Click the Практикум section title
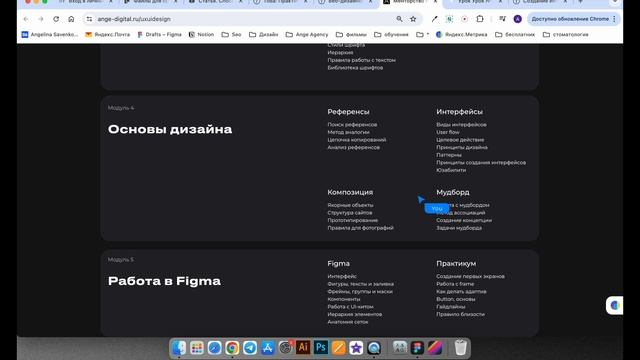Image resolution: width=640 pixels, height=360 pixels. (456, 264)
